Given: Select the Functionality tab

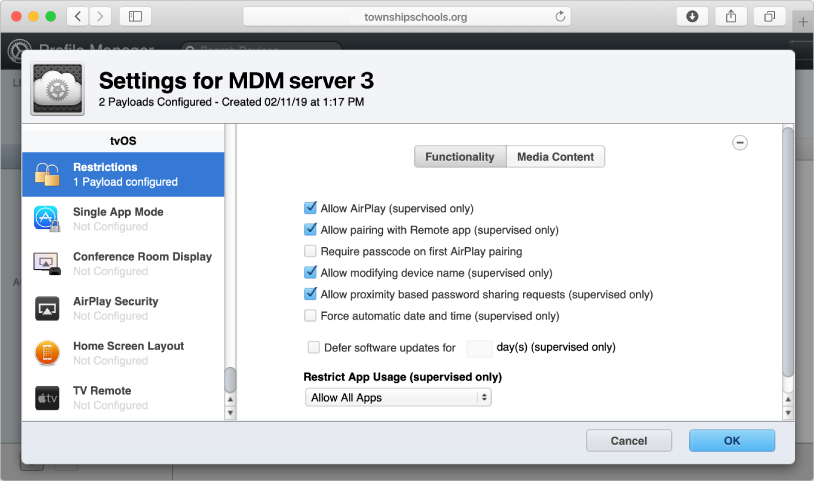Looking at the screenshot, I should tap(460, 157).
